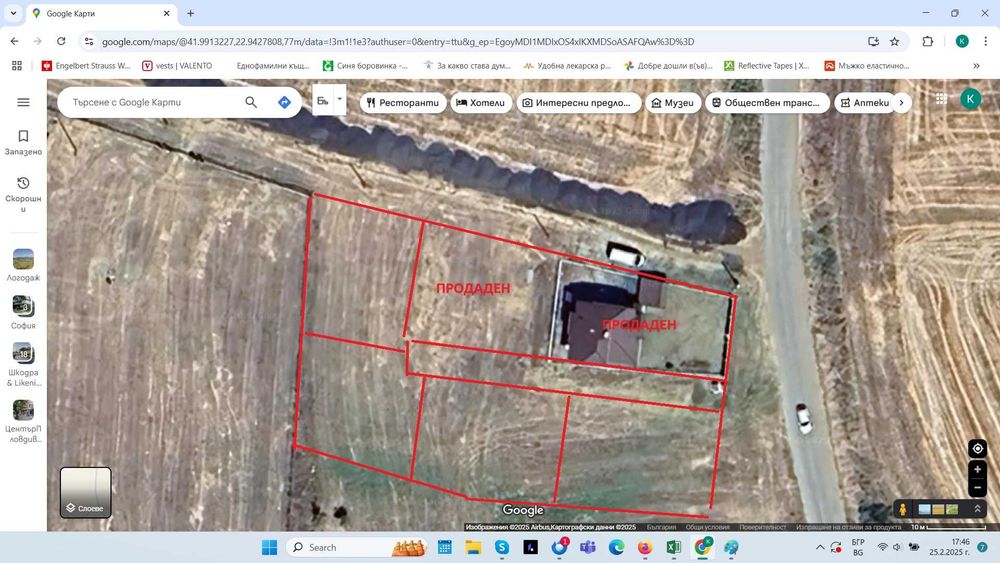Click the България footer link
The image size is (1000, 563).
(x=661, y=527)
